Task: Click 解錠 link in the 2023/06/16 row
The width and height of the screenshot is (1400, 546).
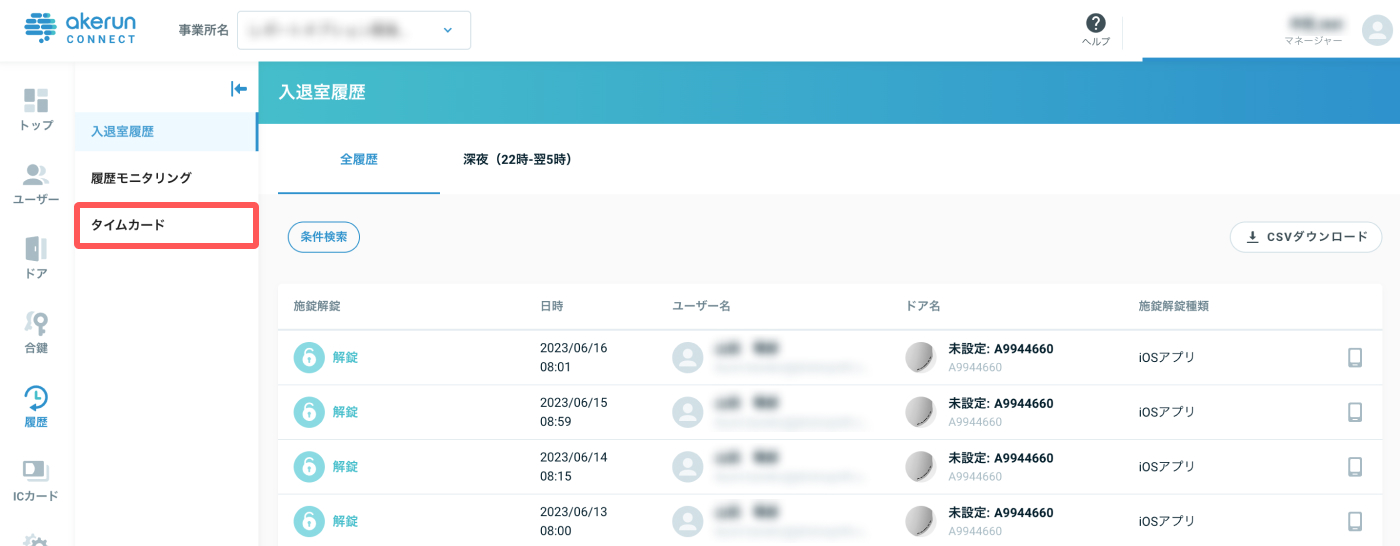Action: [x=345, y=357]
